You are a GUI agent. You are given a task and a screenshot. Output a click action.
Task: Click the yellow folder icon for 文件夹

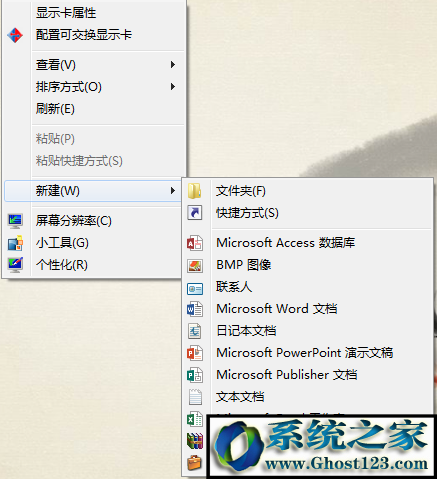(194, 191)
